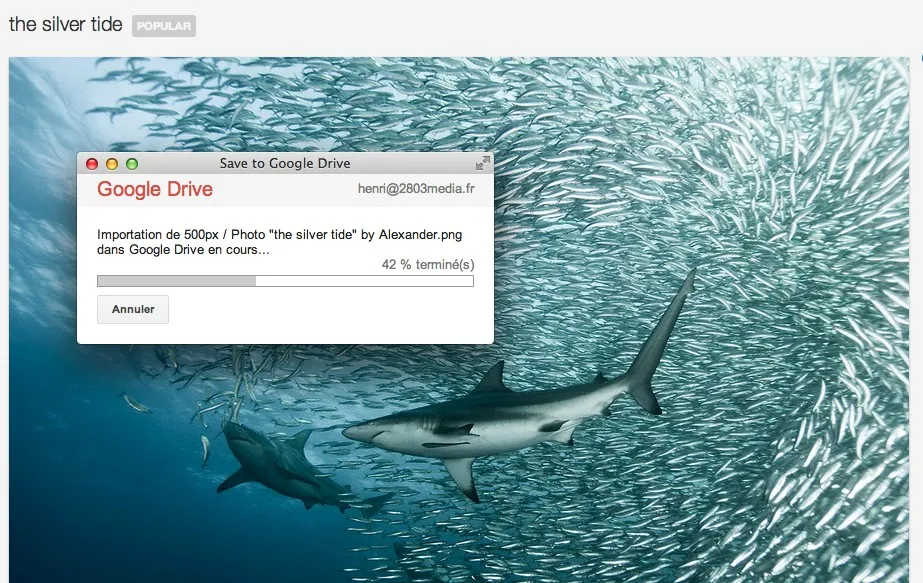This screenshot has width=923, height=583.
Task: Click the Google Drive logo text
Action: coord(155,189)
